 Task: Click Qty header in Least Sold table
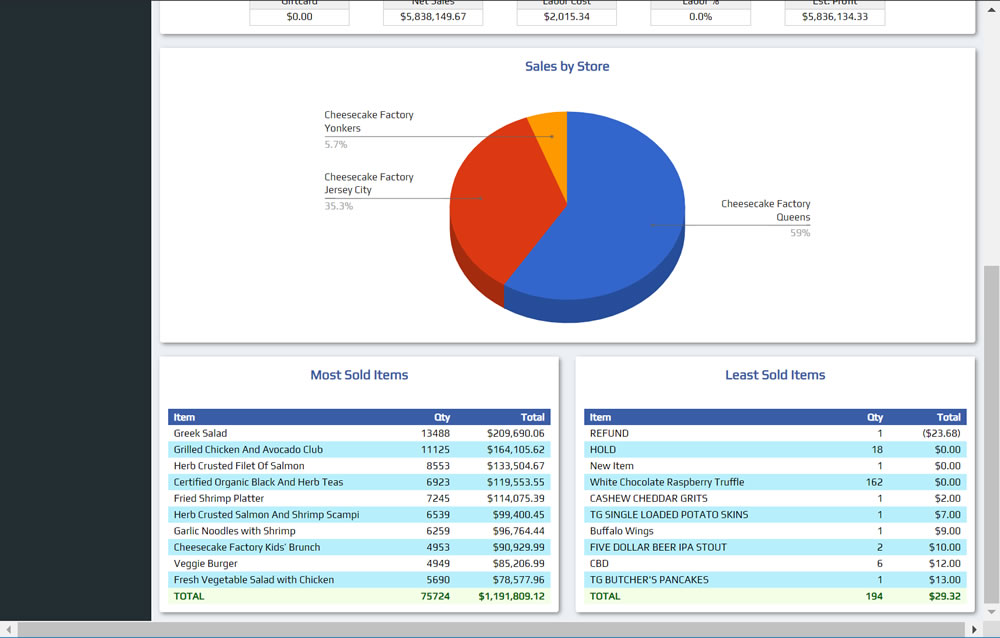pyautogui.click(x=875, y=417)
